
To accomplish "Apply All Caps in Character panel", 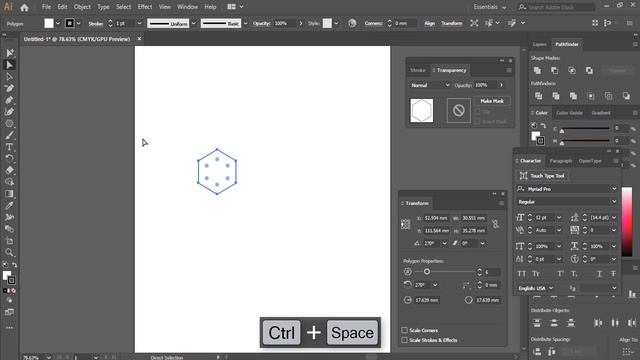I will [x=522, y=274].
